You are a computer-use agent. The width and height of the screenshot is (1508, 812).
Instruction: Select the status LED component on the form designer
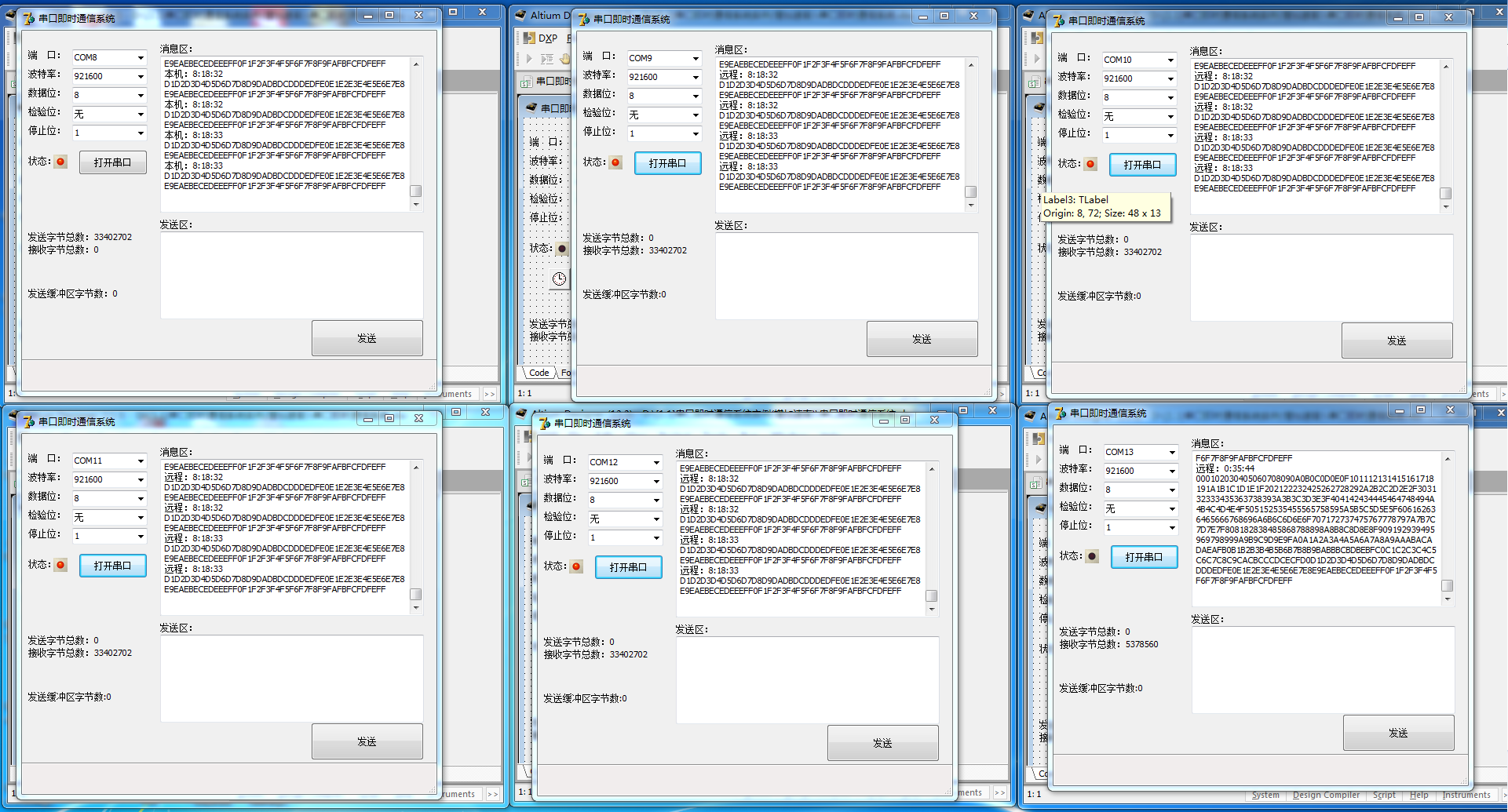562,249
